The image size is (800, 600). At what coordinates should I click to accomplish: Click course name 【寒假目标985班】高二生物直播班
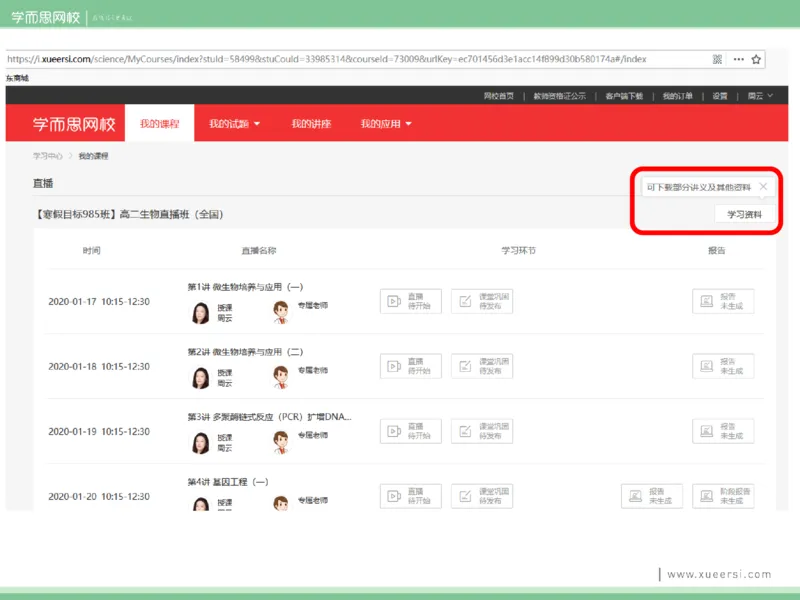tap(129, 214)
